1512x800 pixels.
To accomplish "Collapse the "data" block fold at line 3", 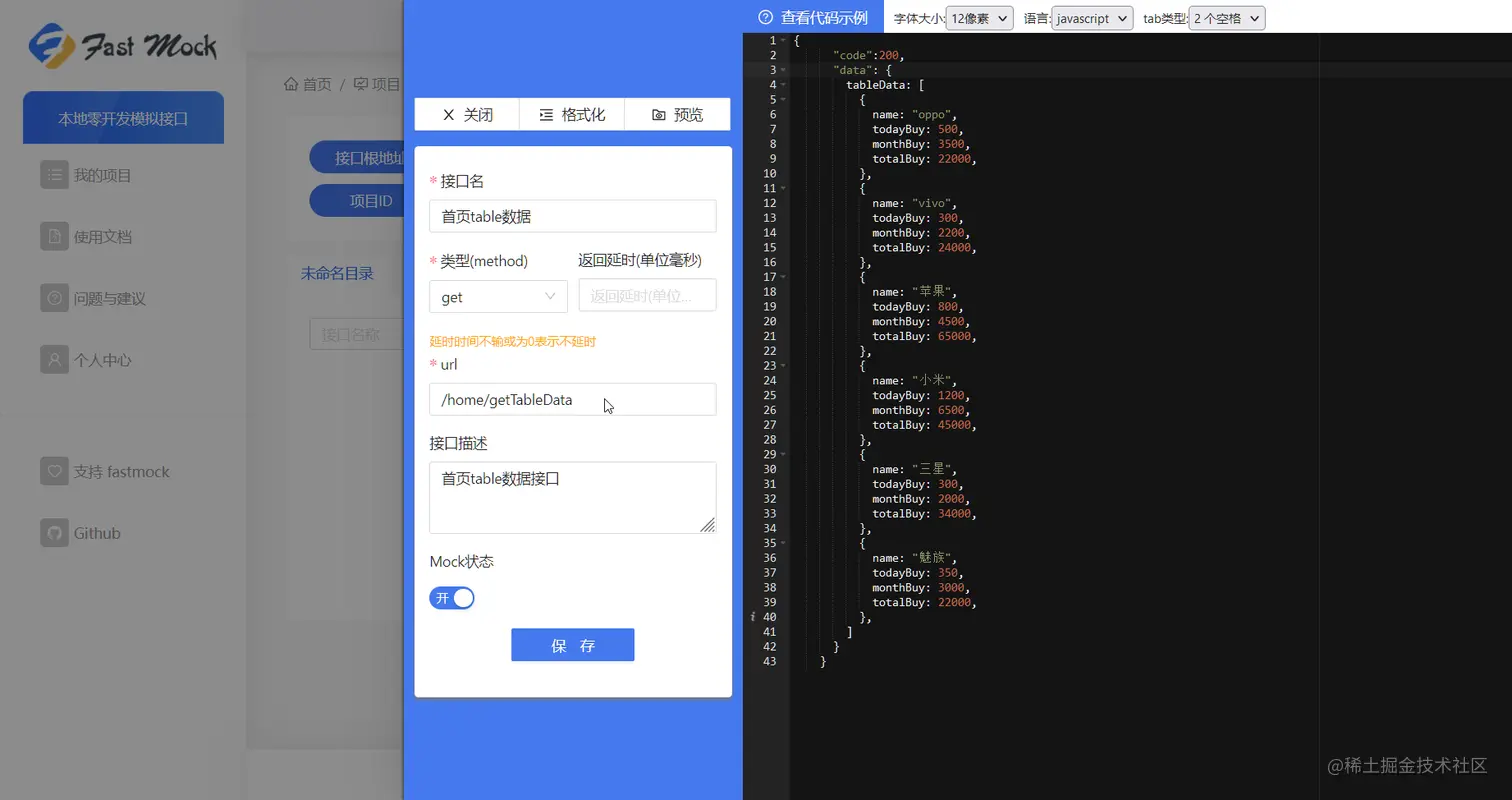I will click(x=784, y=70).
